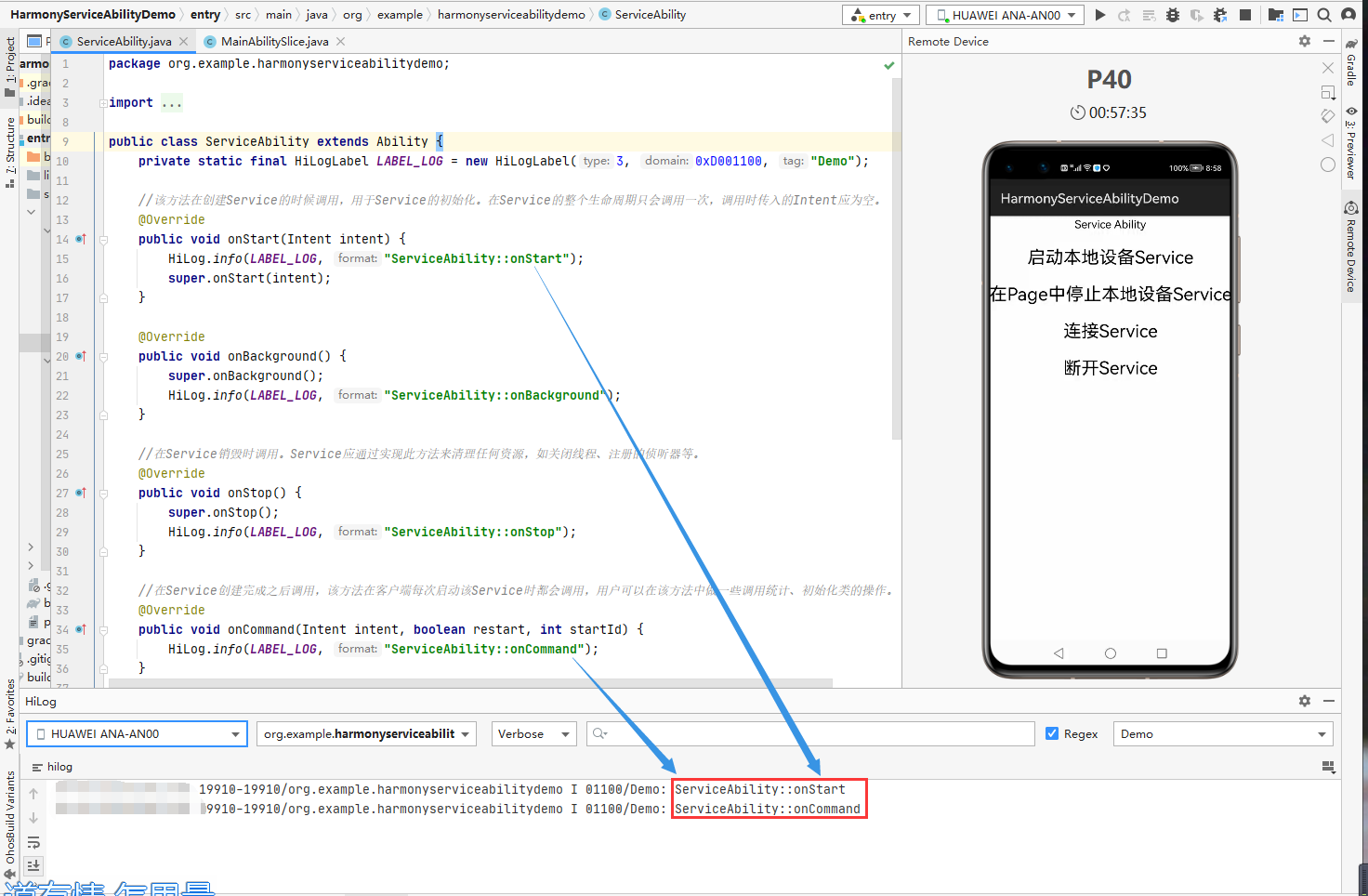Open the 3: Previewer side tab
The height and width of the screenshot is (896, 1368).
point(1351,144)
